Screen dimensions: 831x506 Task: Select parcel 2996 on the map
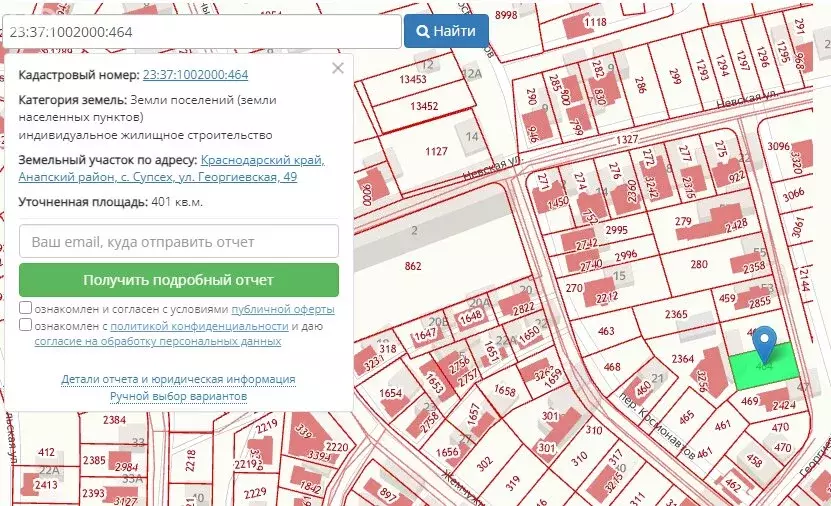click(x=626, y=256)
